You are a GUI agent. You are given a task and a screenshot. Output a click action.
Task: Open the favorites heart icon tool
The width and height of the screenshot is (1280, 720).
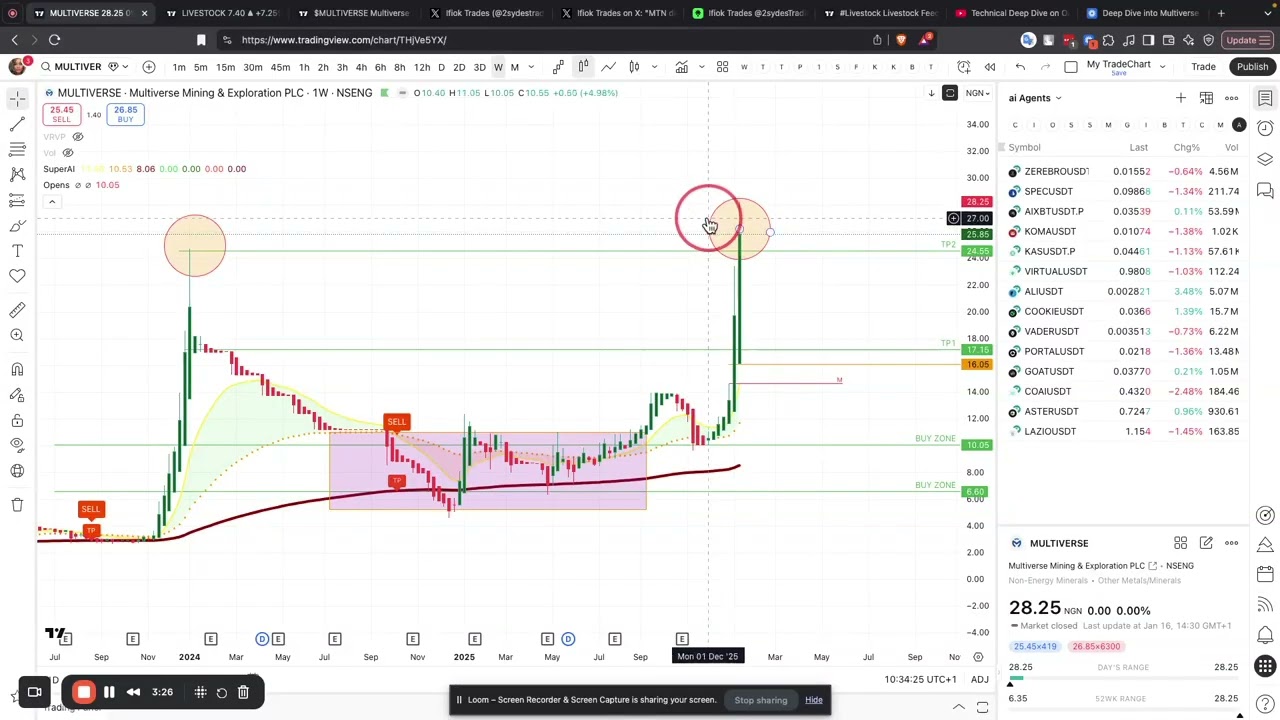click(x=17, y=276)
